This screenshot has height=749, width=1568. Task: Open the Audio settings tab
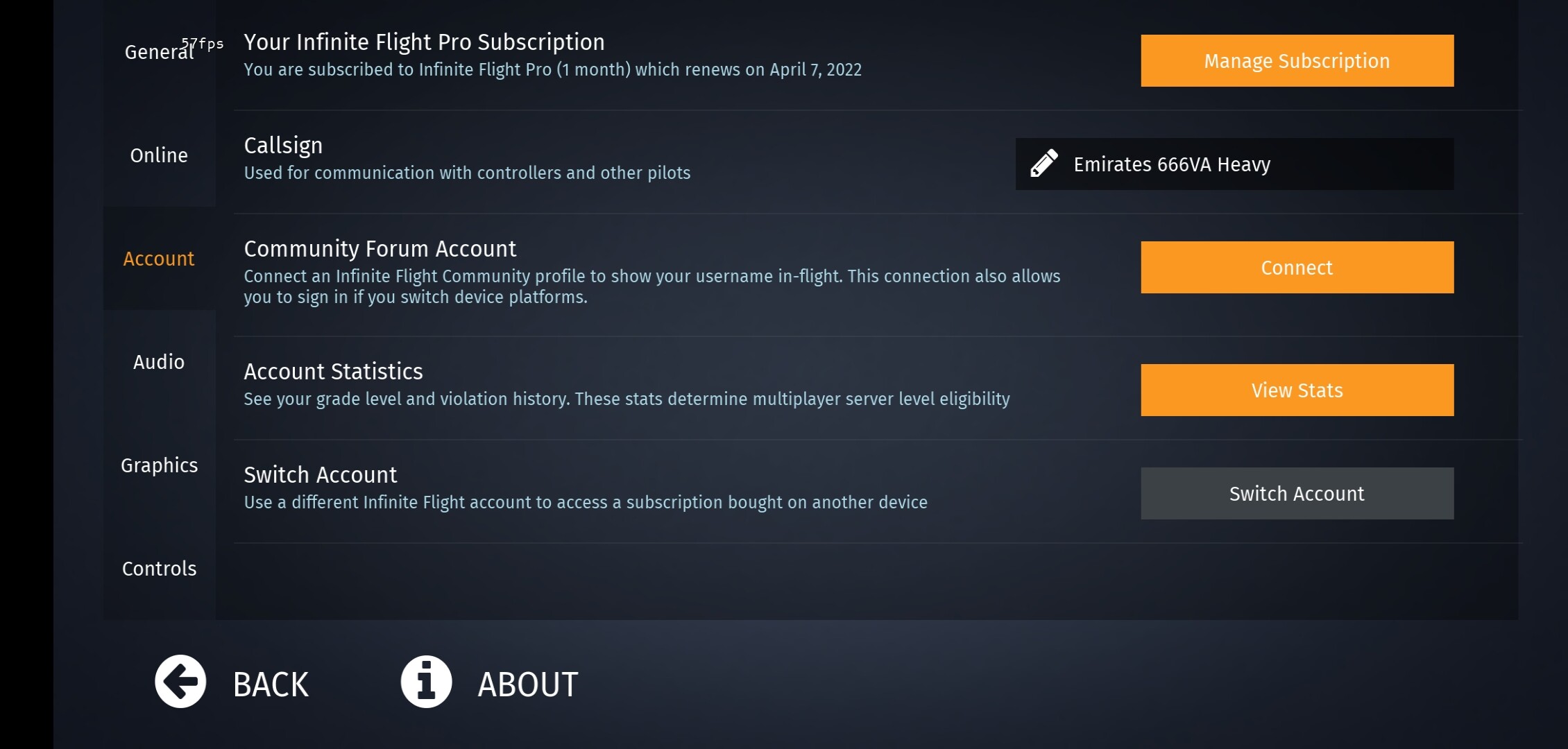point(159,362)
